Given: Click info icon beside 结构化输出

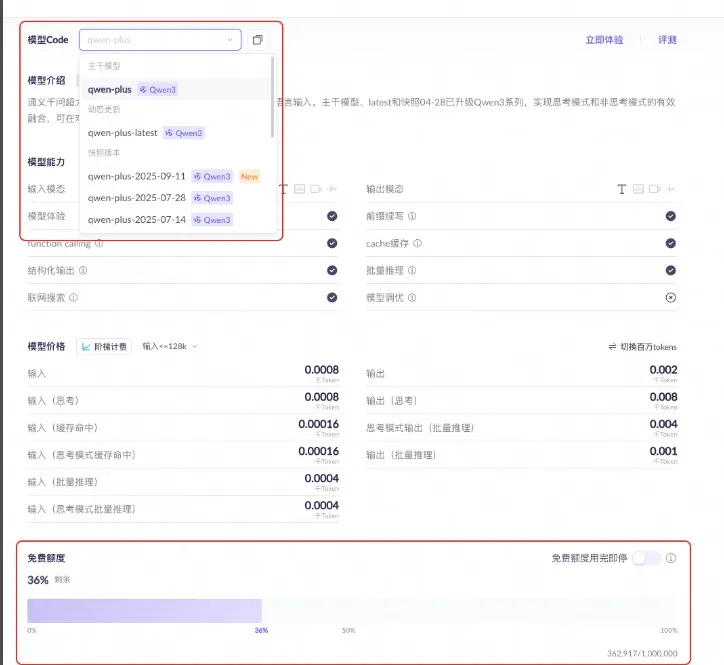Looking at the screenshot, I should point(83,271).
